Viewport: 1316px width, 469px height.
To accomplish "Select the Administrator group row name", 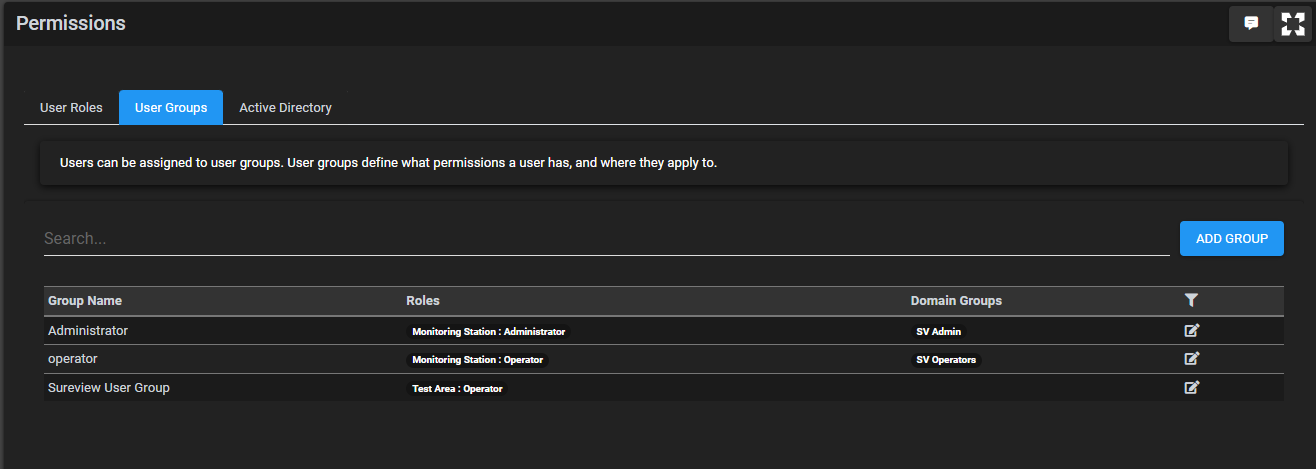I will pyautogui.click(x=88, y=330).
